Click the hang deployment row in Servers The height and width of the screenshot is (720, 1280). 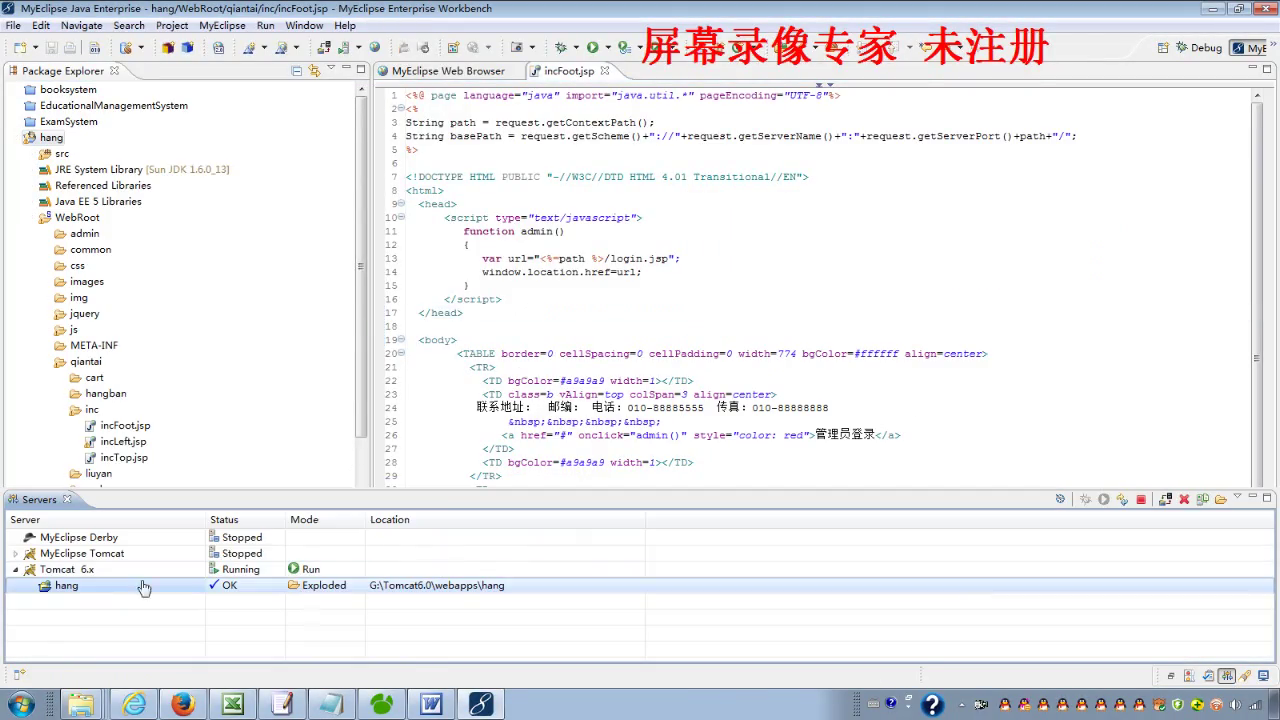click(640, 585)
